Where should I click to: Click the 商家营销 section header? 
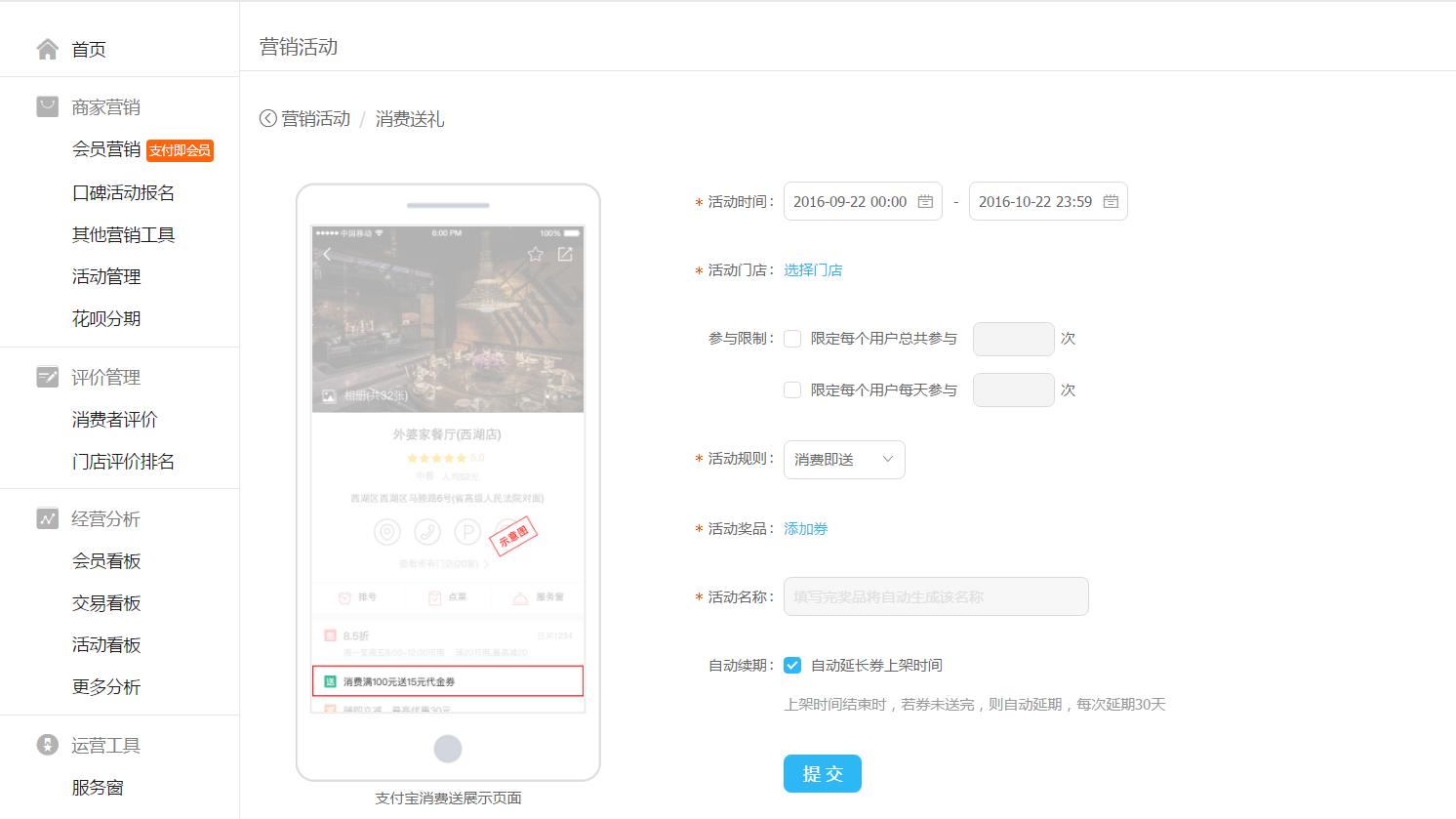(105, 107)
